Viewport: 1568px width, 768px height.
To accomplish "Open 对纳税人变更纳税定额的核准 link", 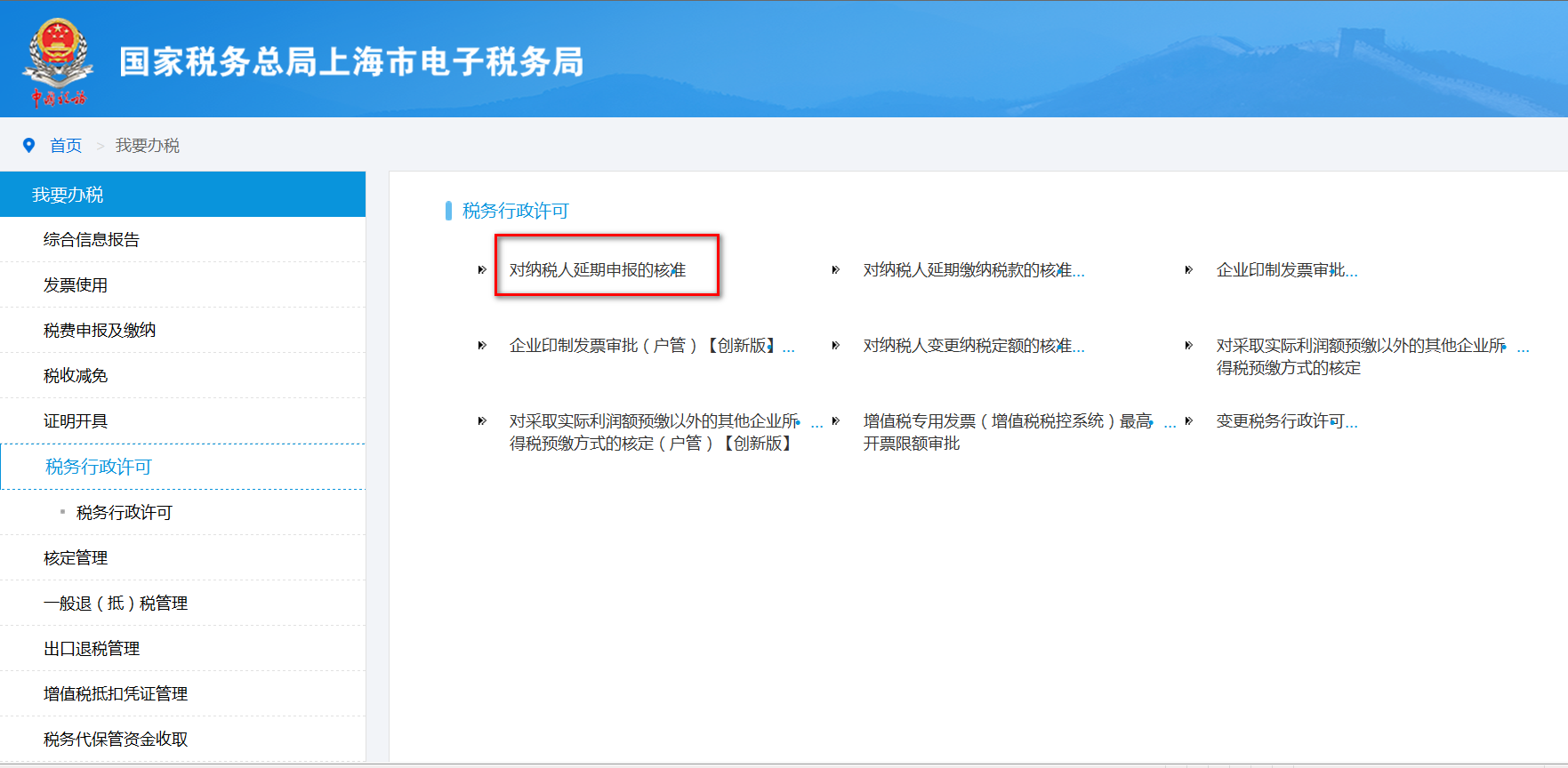I will 974,345.
